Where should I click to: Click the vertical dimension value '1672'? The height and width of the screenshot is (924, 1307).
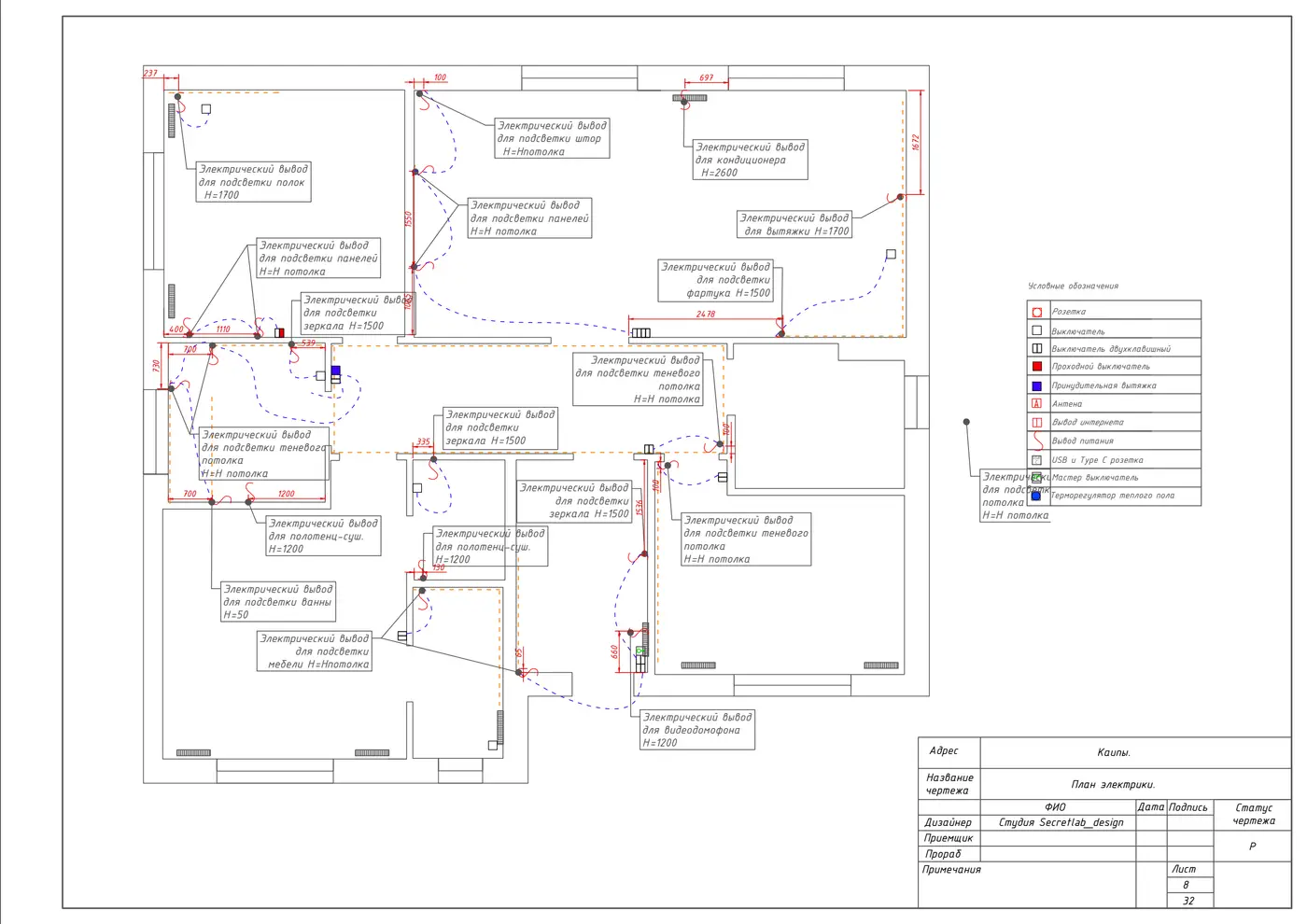916,143
